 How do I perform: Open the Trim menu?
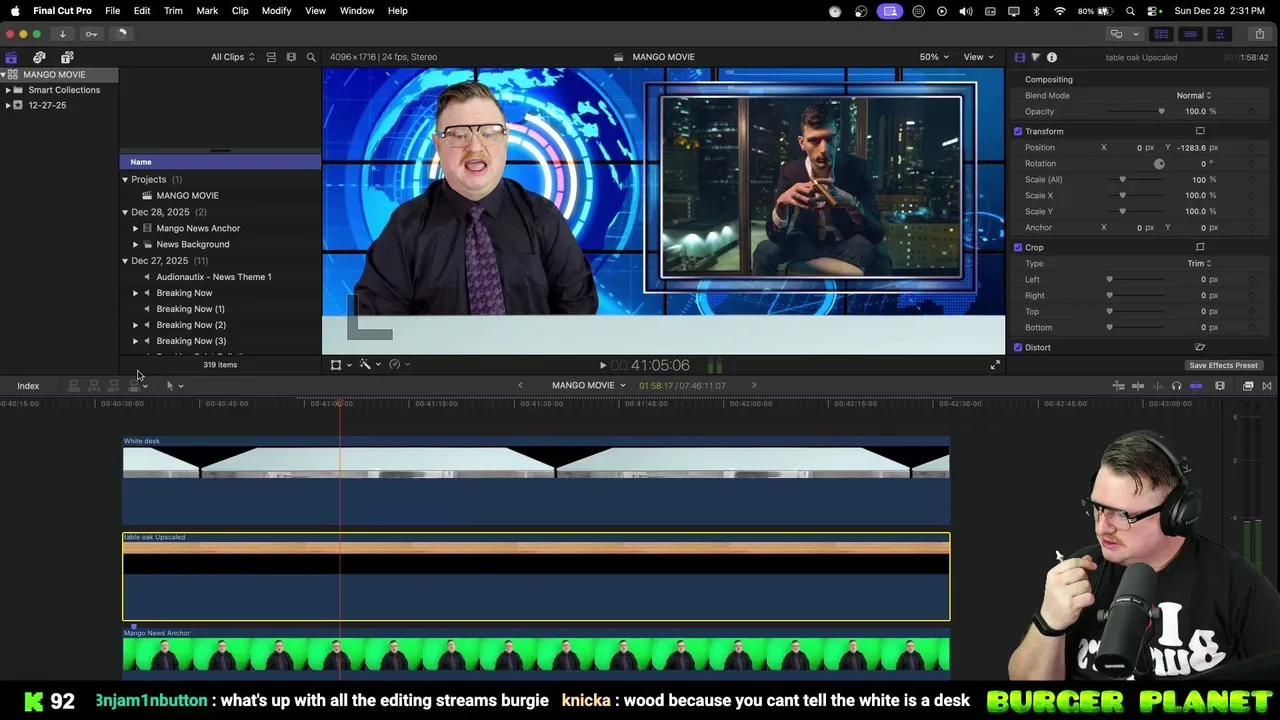(x=173, y=11)
